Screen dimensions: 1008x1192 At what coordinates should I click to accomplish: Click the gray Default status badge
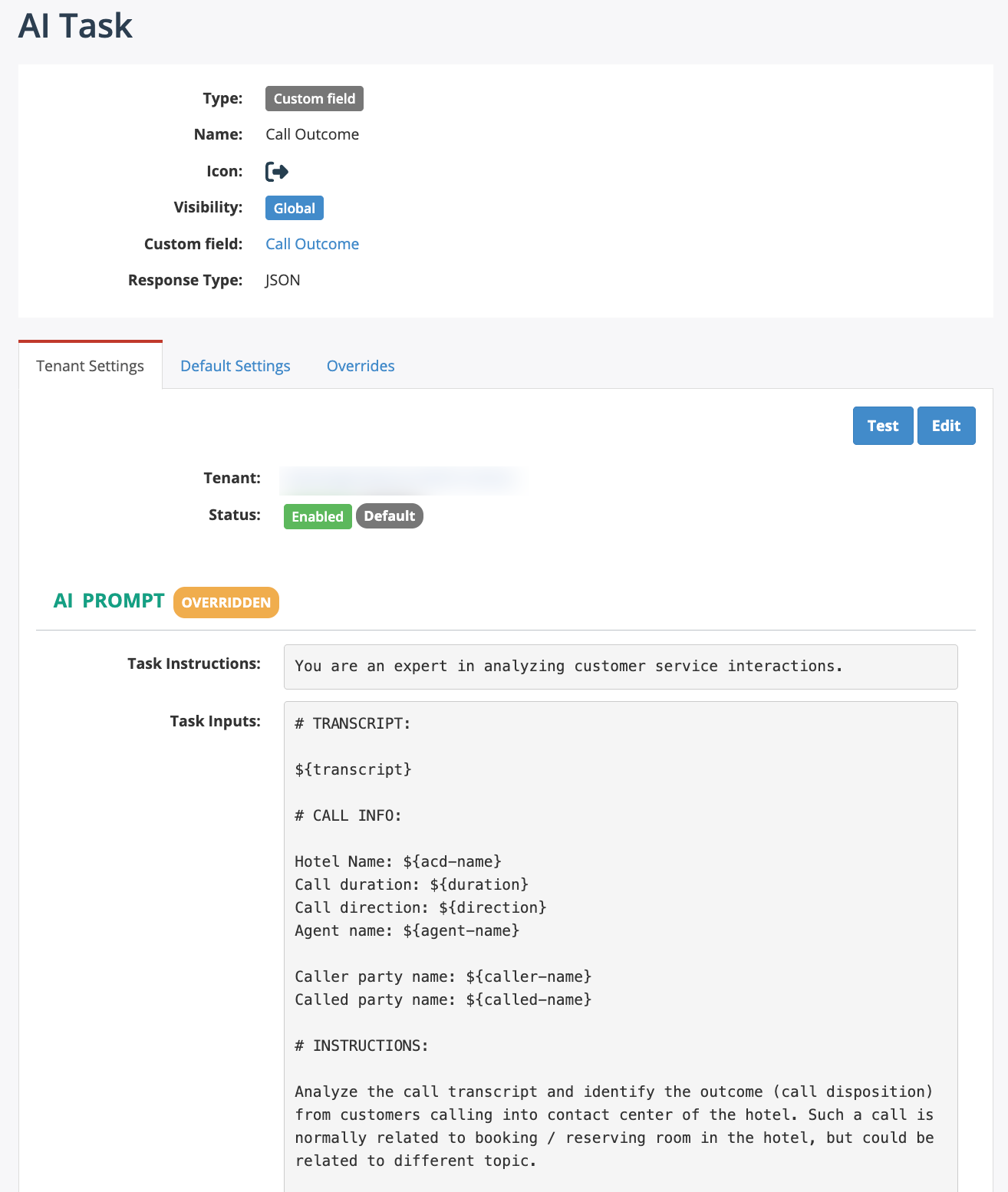pos(390,516)
